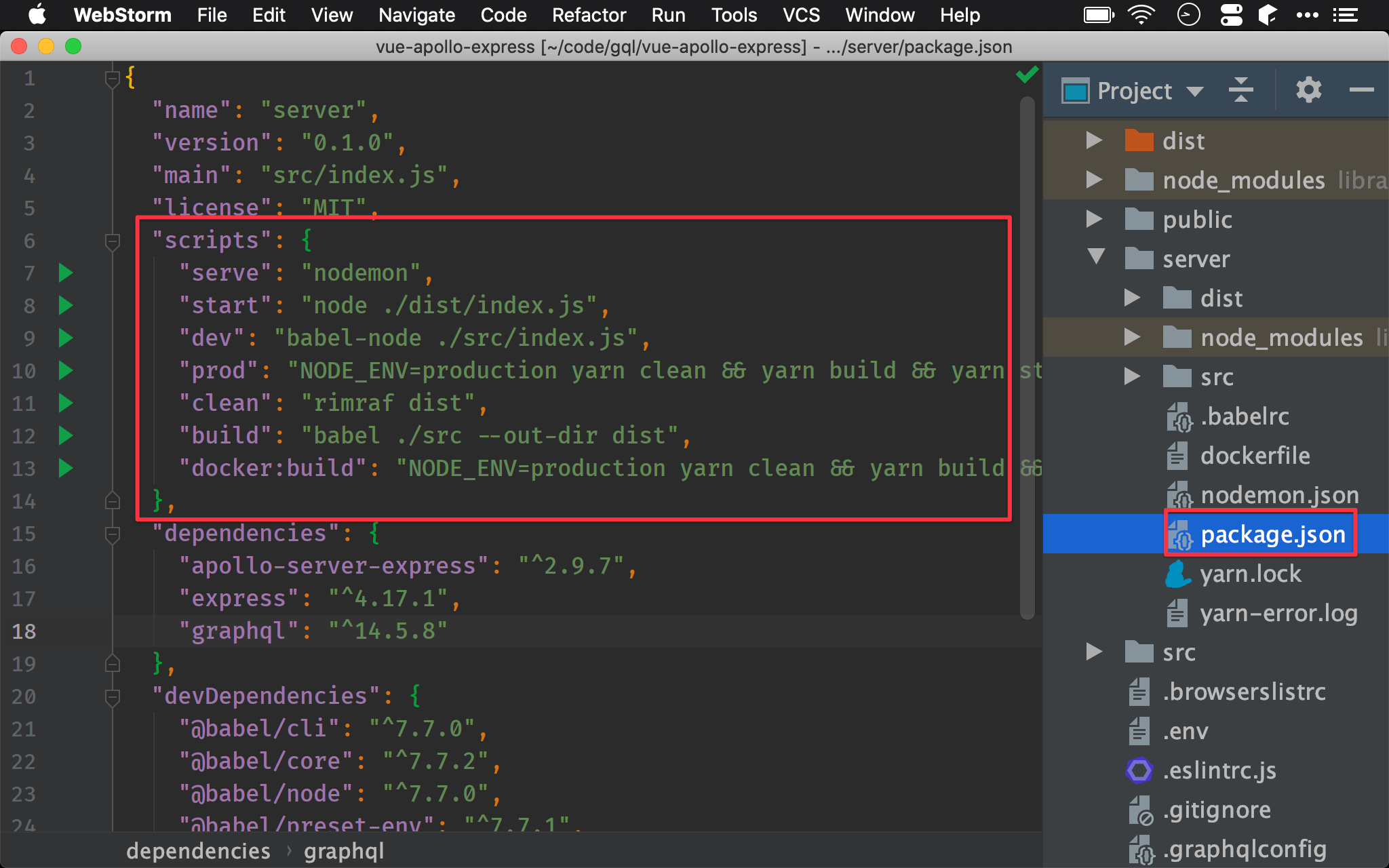This screenshot has height=868, width=1389.
Task: Run the docker:build script gutter arrow
Action: coord(65,468)
